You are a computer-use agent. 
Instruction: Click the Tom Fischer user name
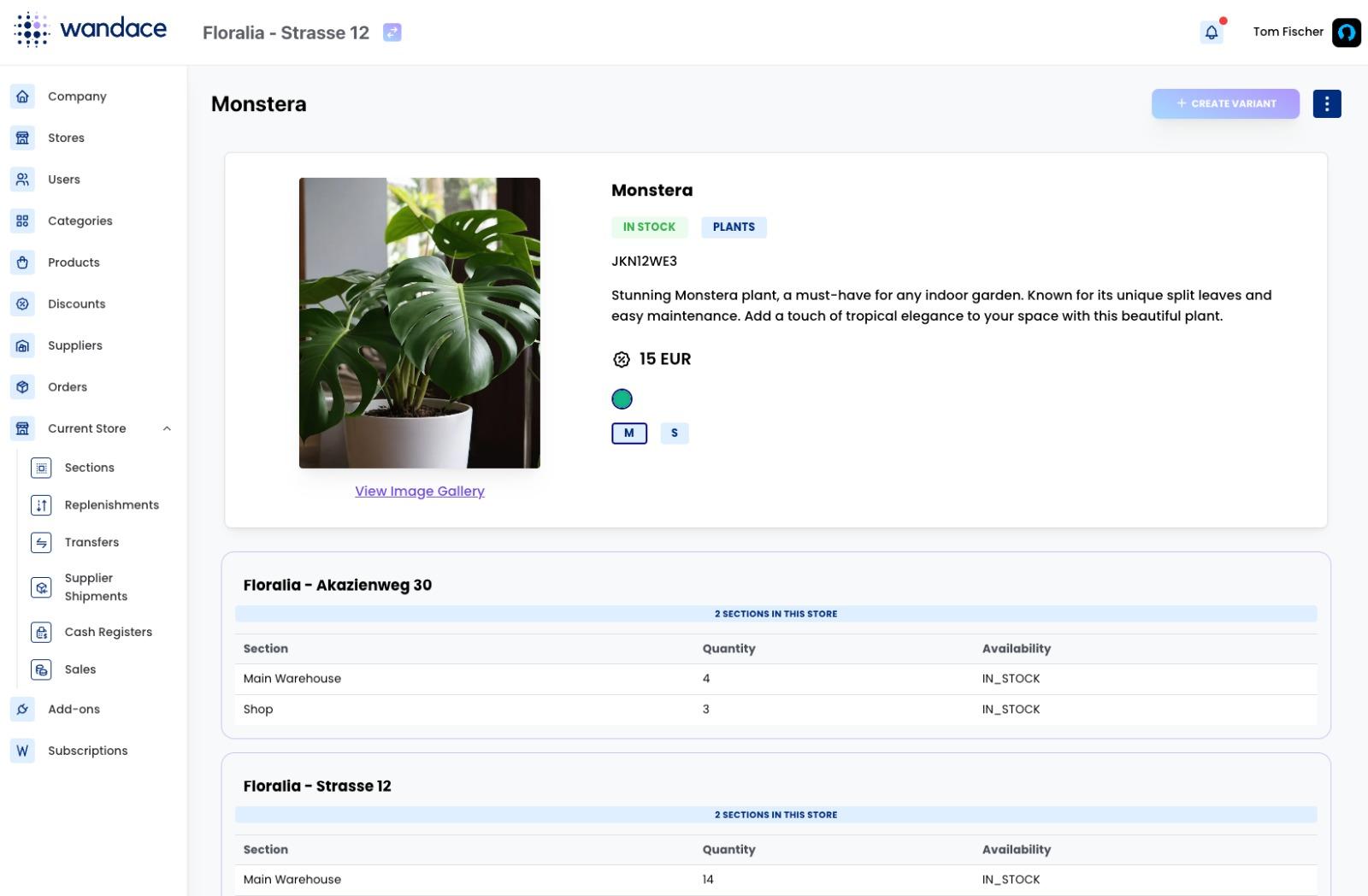(x=1288, y=32)
